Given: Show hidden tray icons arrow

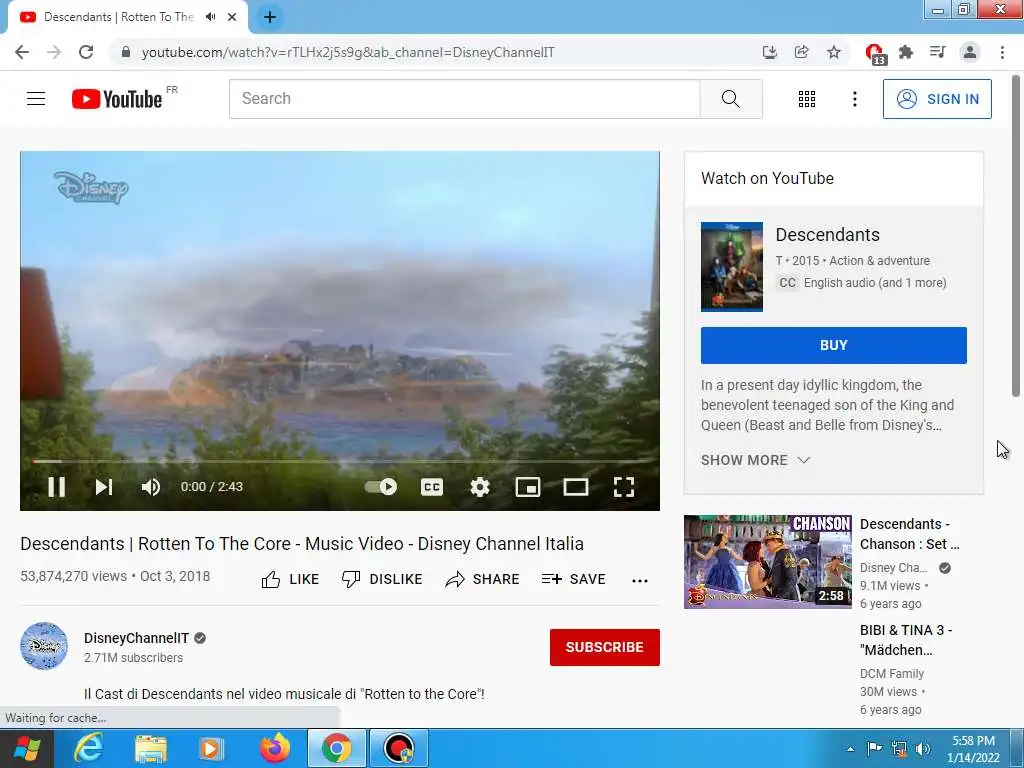Looking at the screenshot, I should point(850,749).
